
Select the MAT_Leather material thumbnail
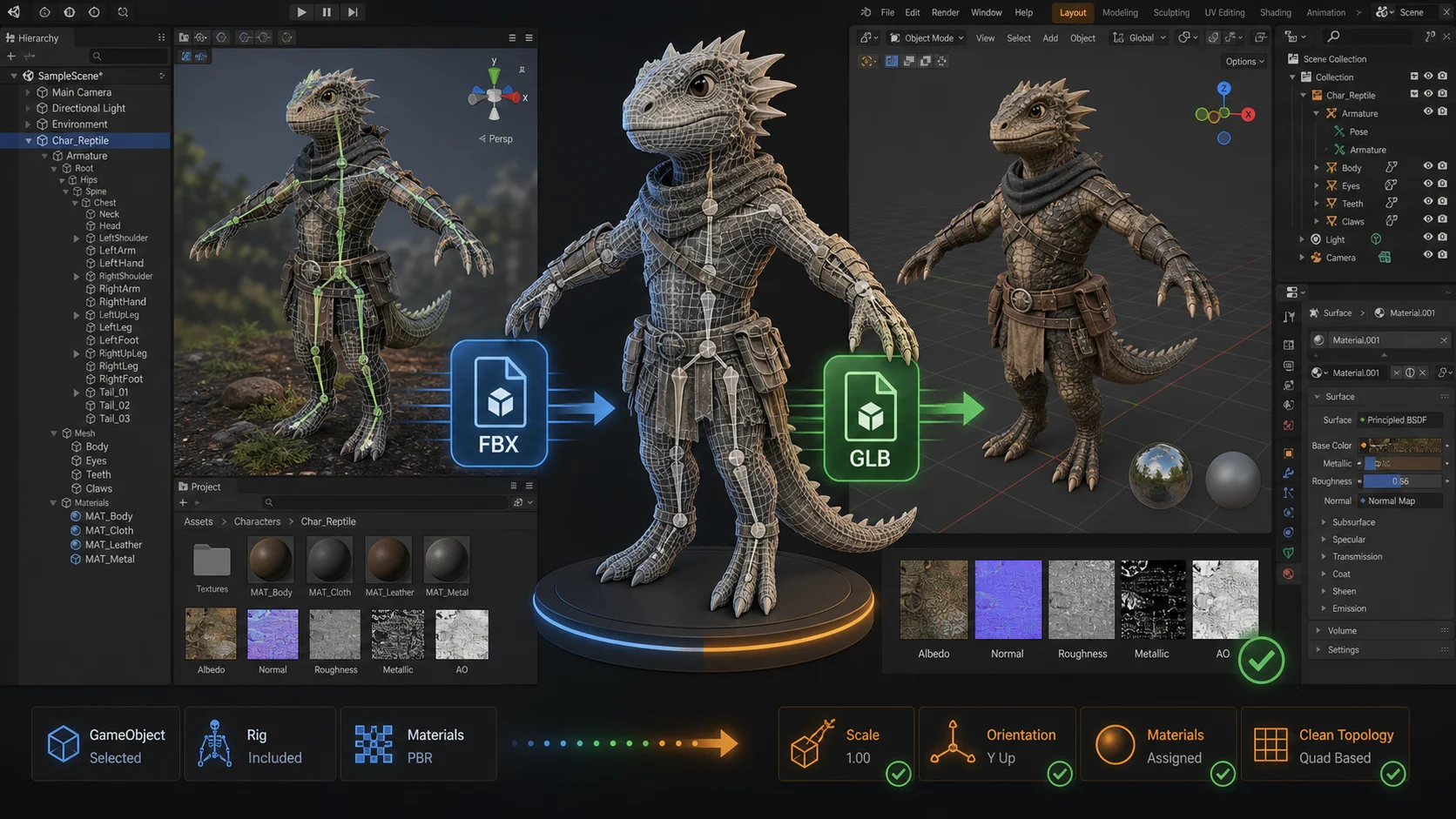388,559
